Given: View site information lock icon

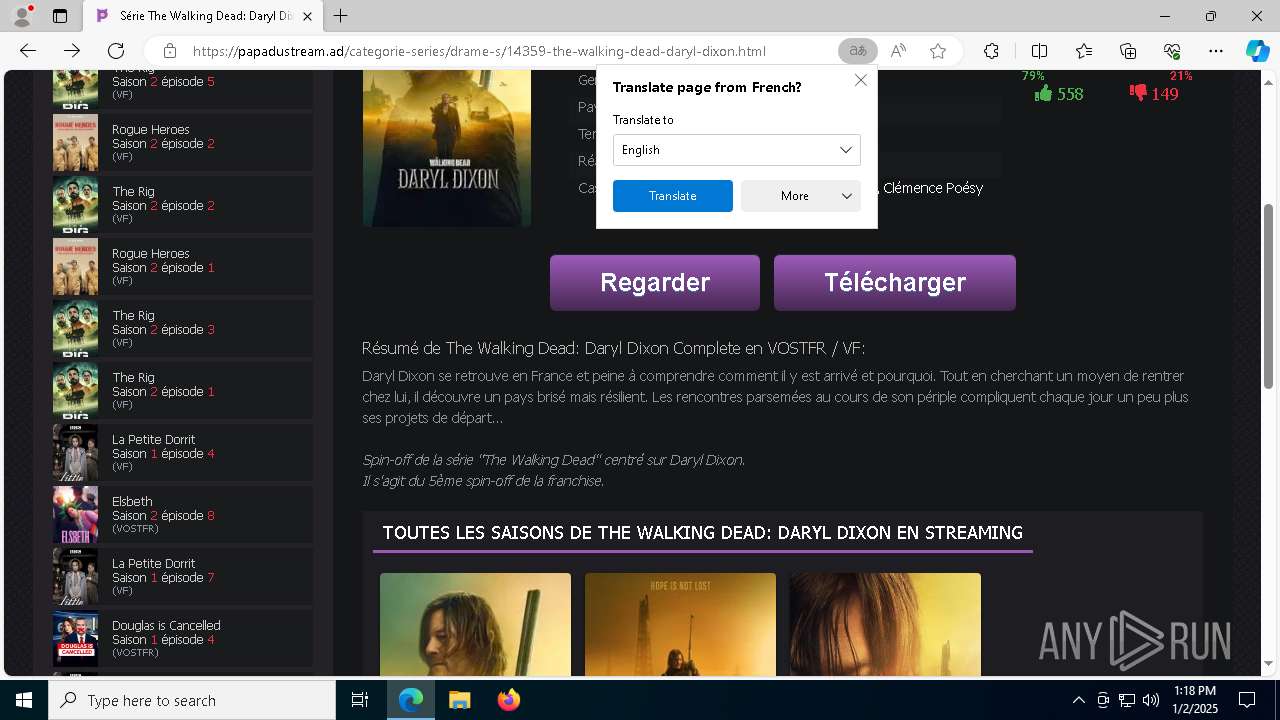Looking at the screenshot, I should (170, 51).
